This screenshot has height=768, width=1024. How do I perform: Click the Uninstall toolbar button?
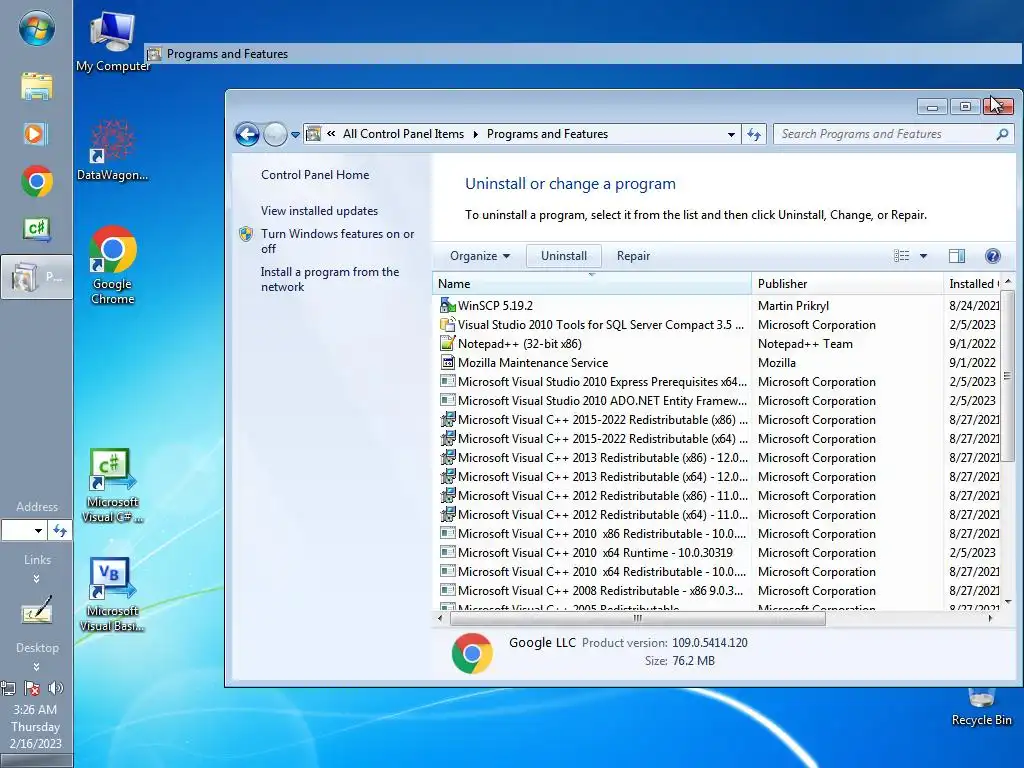pos(564,256)
